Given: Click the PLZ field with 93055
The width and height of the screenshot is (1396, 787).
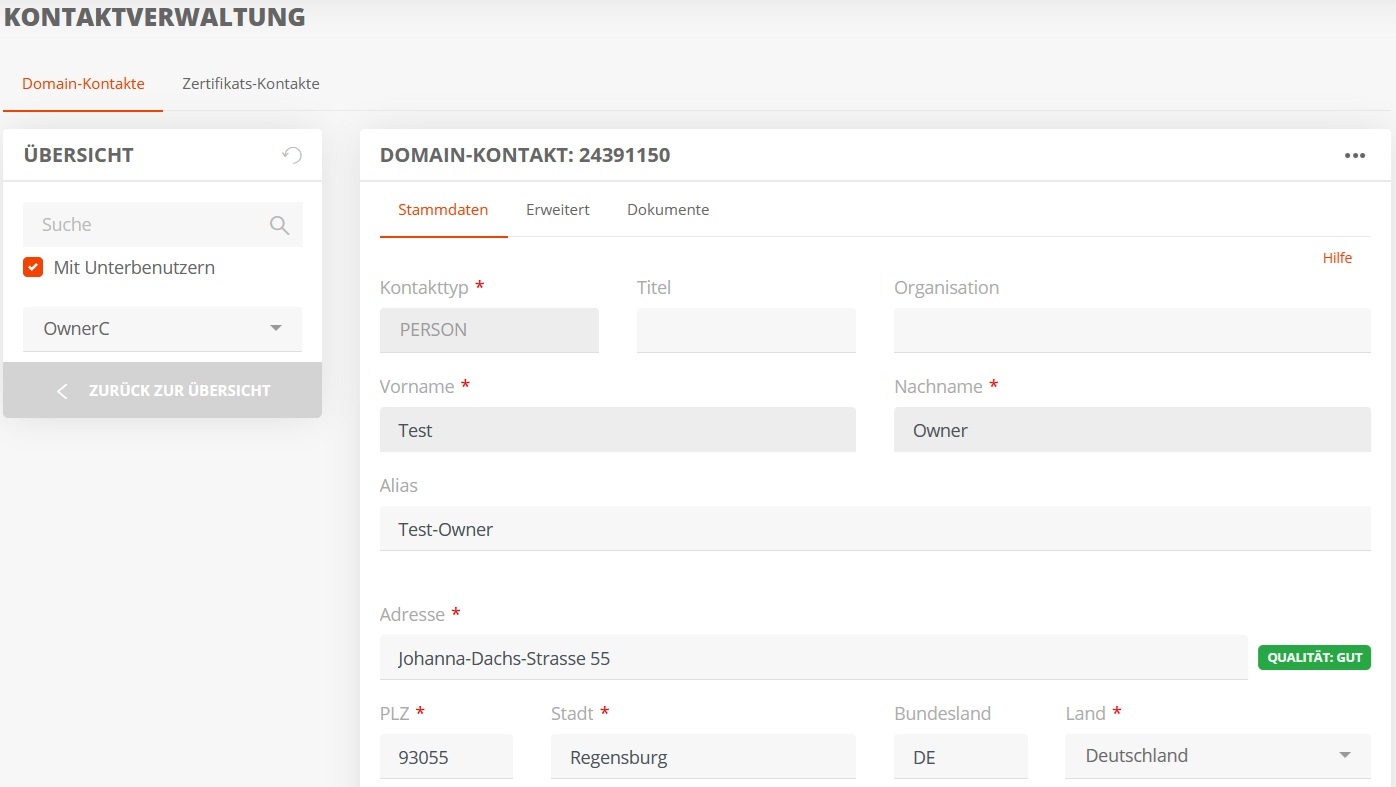Looking at the screenshot, I should pyautogui.click(x=446, y=757).
